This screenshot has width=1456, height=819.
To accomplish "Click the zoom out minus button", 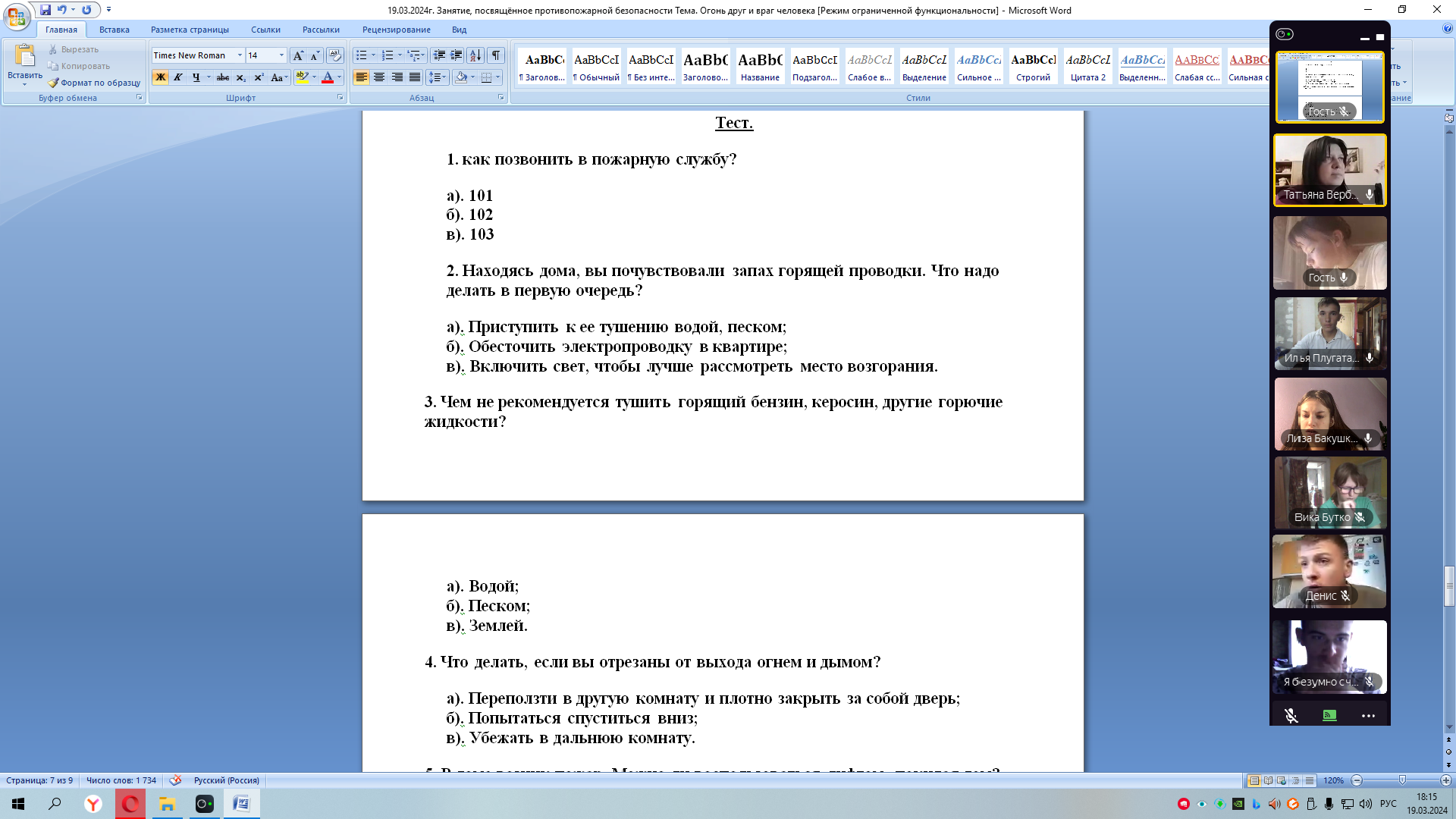I will coord(1357,780).
